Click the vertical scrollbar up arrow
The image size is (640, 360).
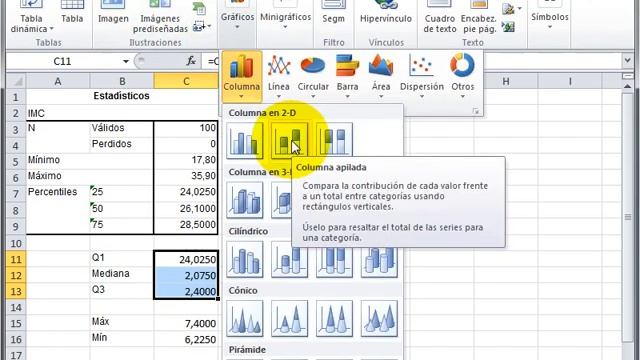click(627, 87)
